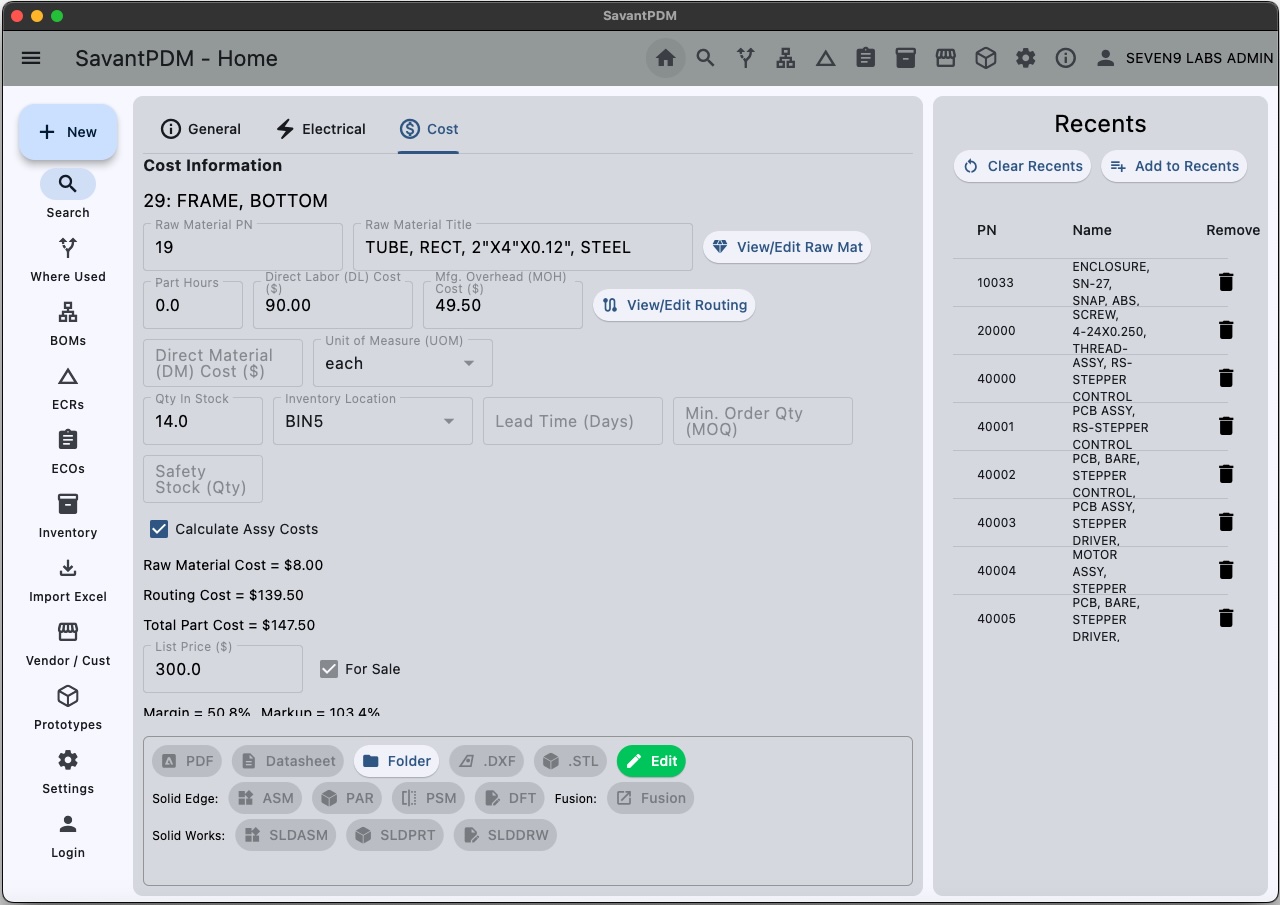Screen dimensions: 1280x905
Task: Switch to the Electrical tab
Action: click(x=321, y=129)
